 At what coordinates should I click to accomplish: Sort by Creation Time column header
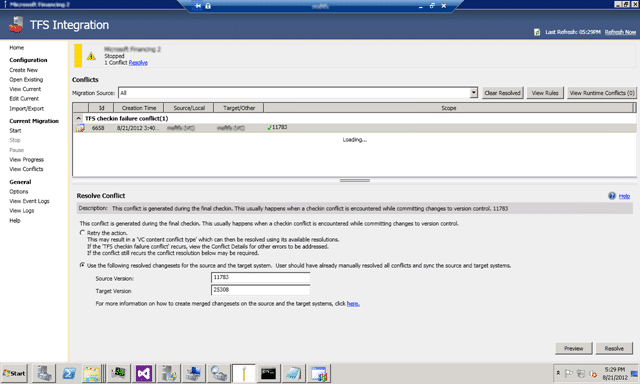139,108
